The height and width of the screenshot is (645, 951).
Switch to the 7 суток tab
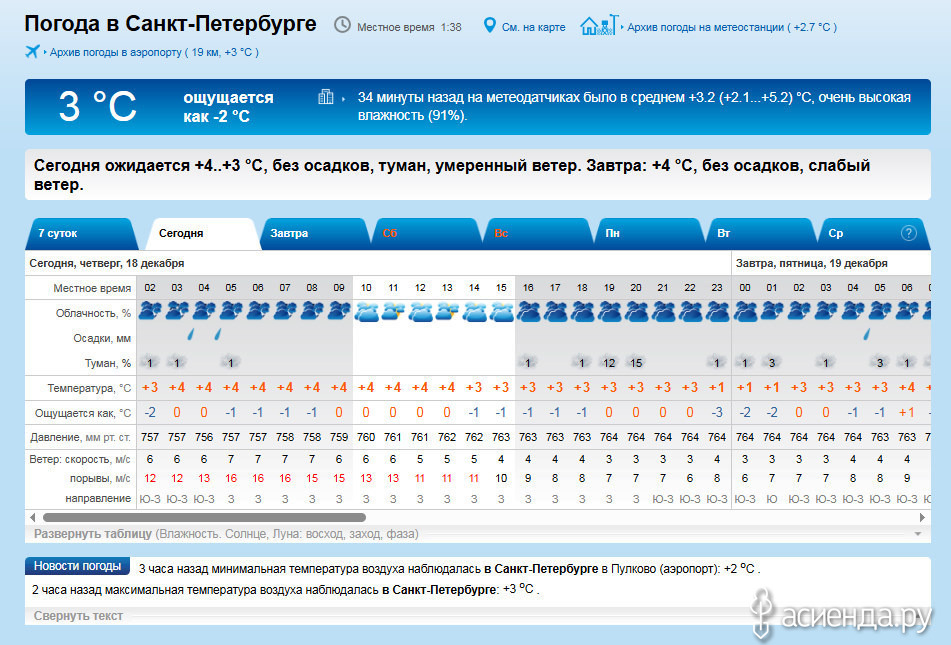[x=58, y=233]
